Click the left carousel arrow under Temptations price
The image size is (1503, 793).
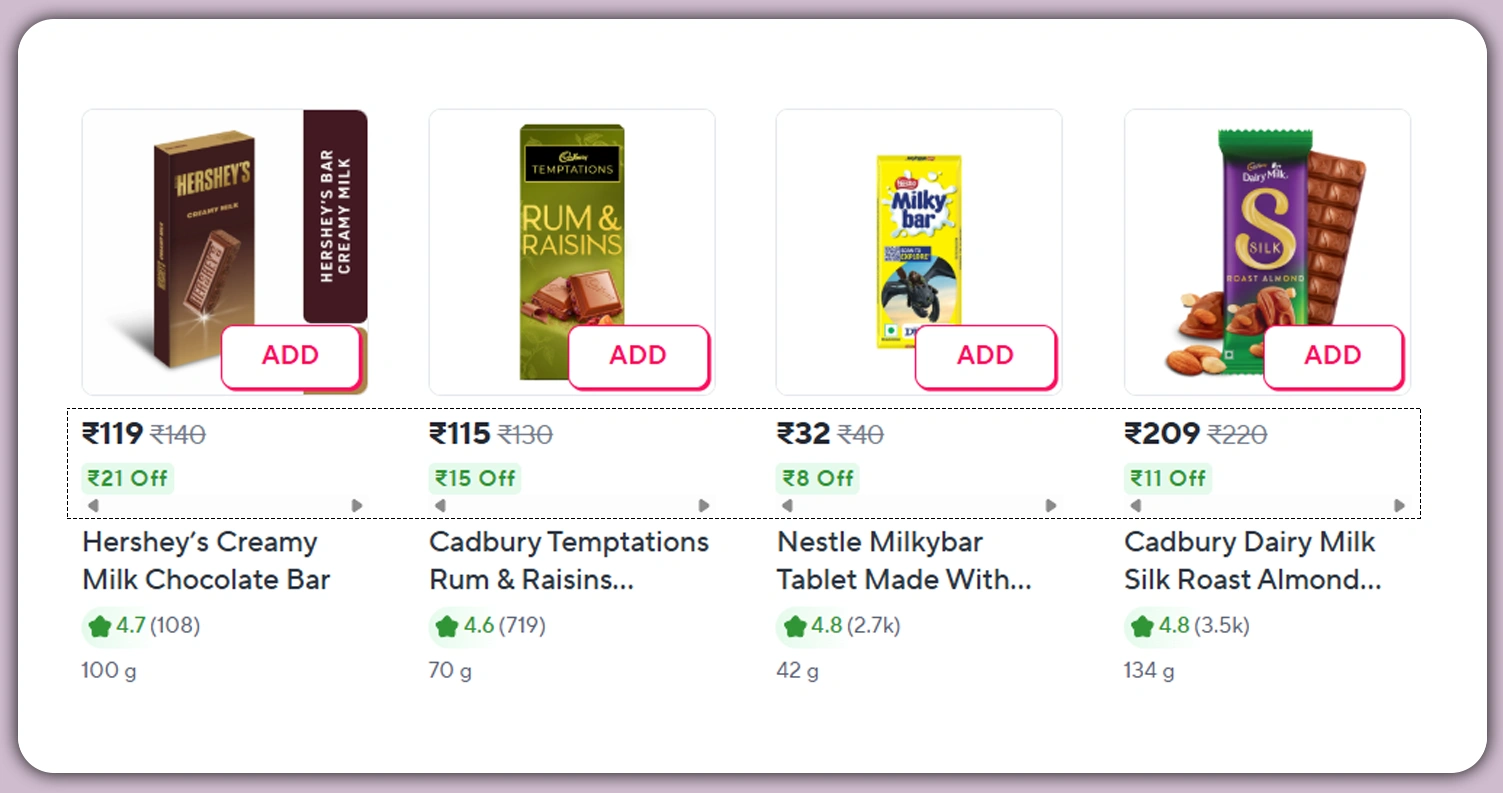[439, 506]
